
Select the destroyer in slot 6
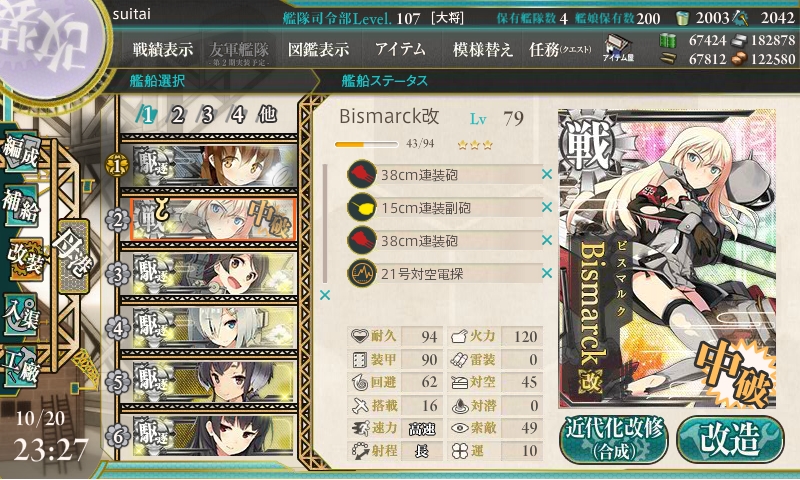(x=214, y=435)
